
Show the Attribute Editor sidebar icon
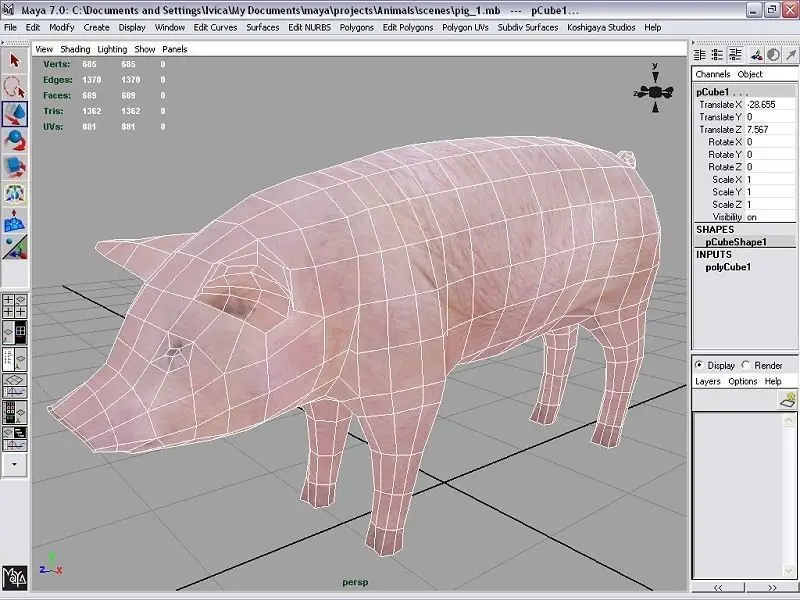tap(699, 55)
